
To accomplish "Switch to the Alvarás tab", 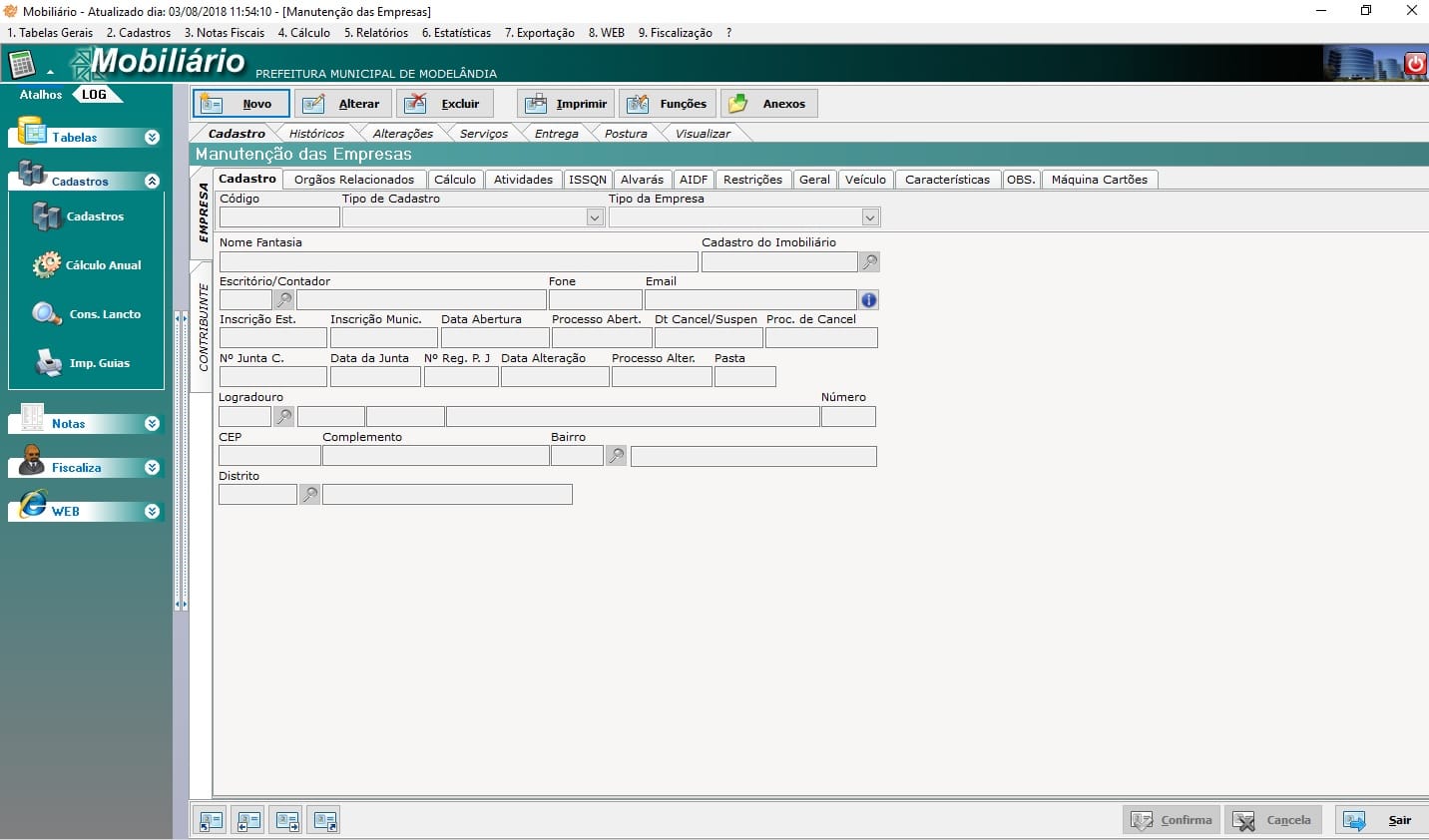I will pos(642,180).
